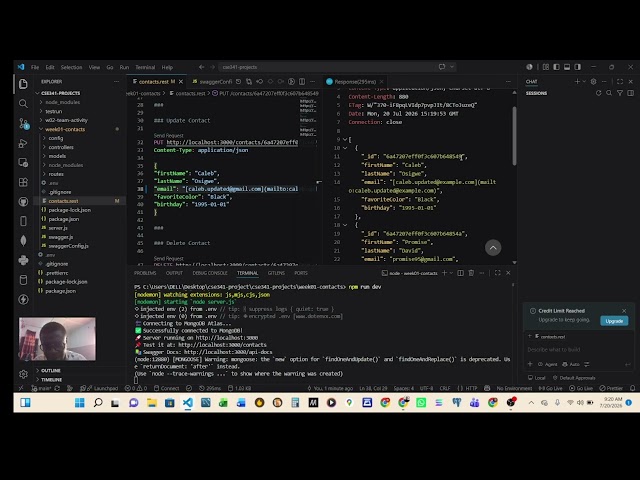Open the Source Control view
This screenshot has width=640, height=480.
(23, 123)
